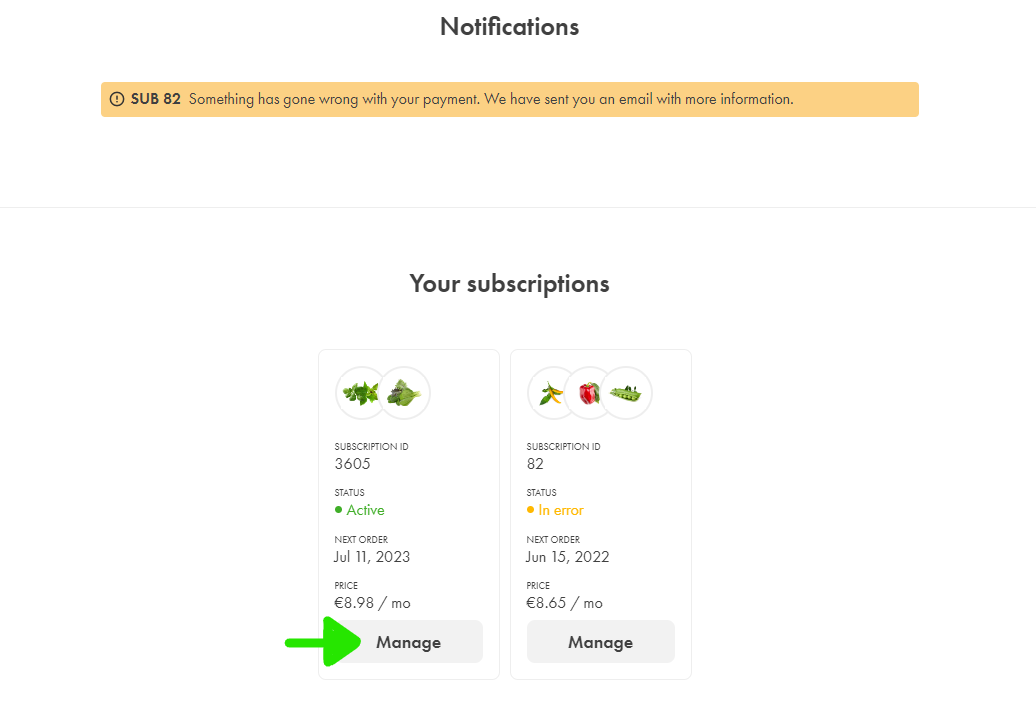Open Manage for subscription 82

point(601,641)
